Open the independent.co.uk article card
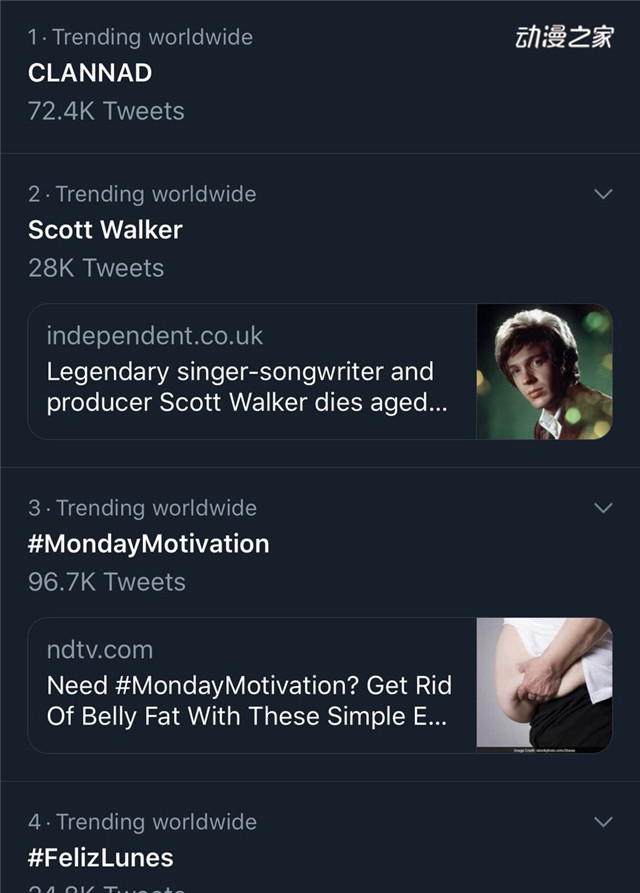Screen dimensions: 640x893 [x=320, y=371]
